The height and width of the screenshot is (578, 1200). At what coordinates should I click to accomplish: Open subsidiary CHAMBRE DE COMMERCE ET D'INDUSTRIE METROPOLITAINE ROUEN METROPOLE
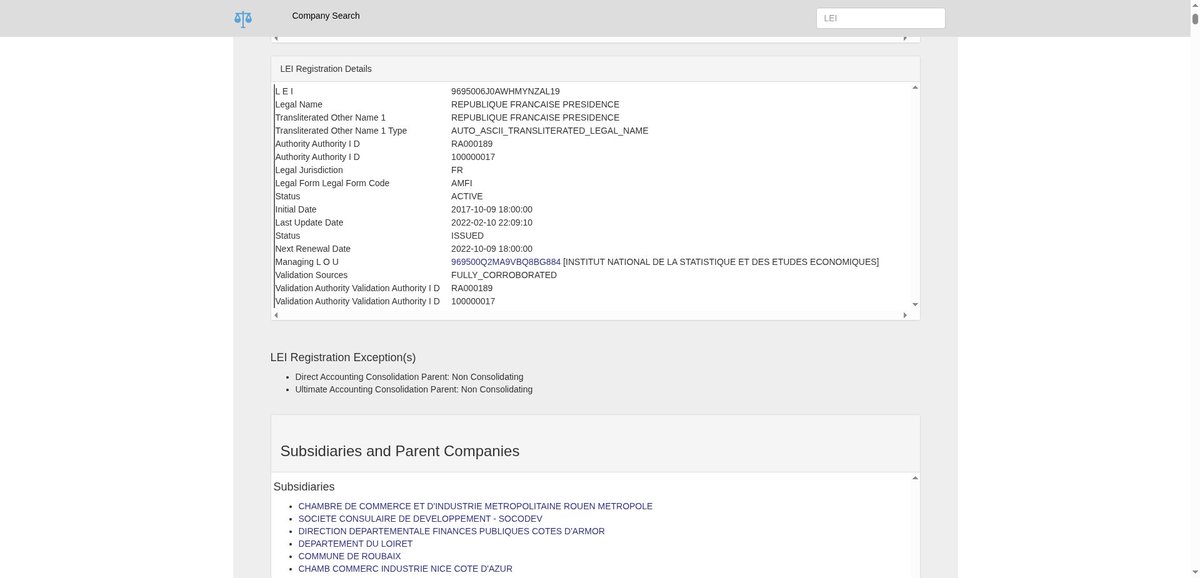point(475,506)
